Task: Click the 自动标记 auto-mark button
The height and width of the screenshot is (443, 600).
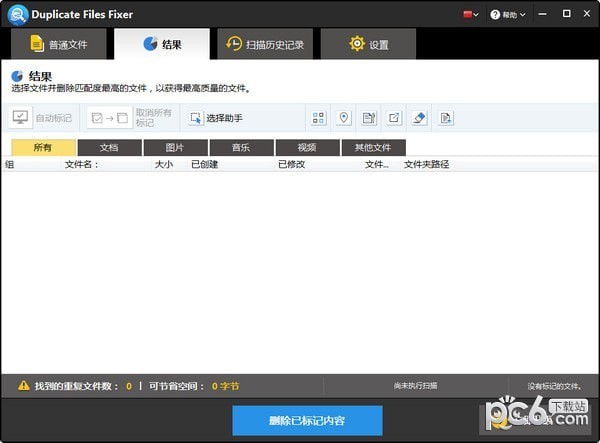Action: 42,118
